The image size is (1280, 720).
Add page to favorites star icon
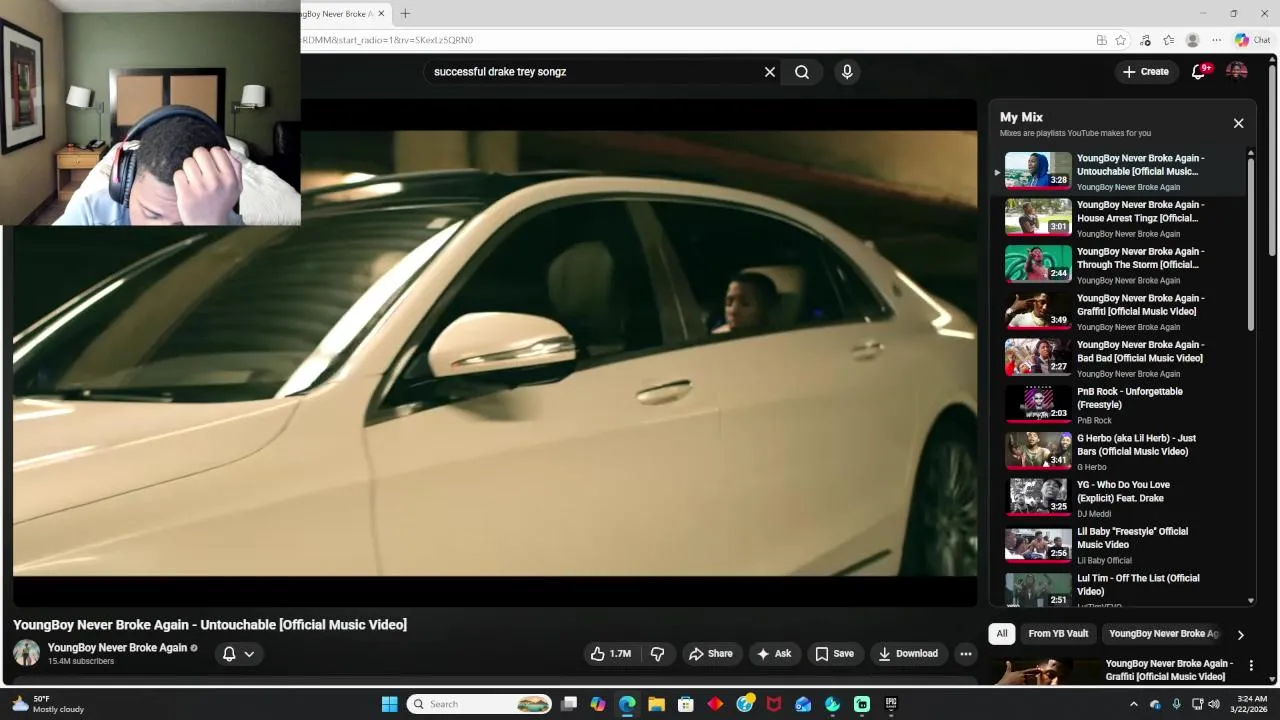click(x=1121, y=40)
